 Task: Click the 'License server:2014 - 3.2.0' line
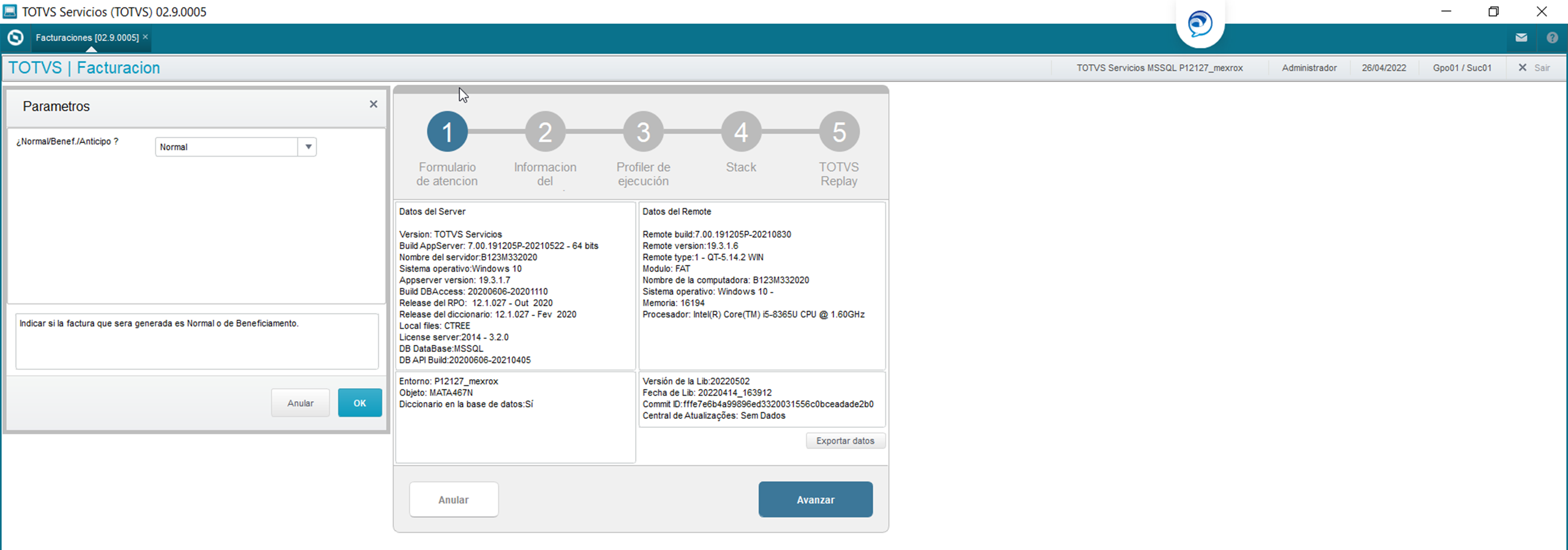click(454, 337)
